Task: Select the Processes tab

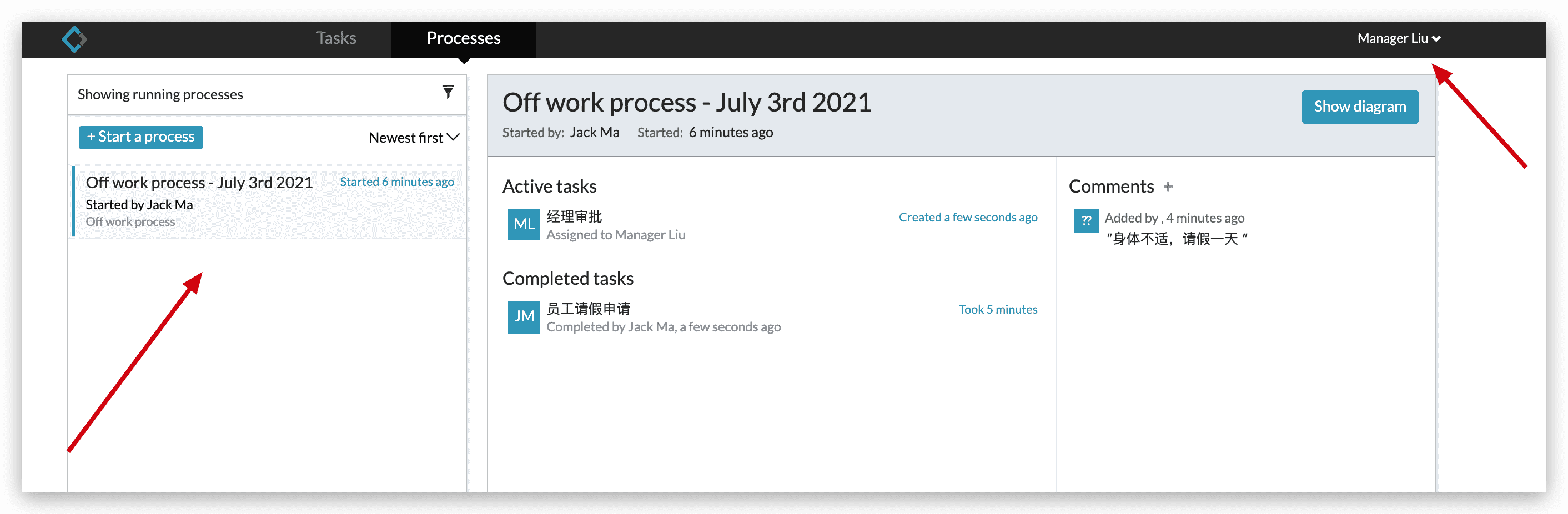Action: click(463, 38)
